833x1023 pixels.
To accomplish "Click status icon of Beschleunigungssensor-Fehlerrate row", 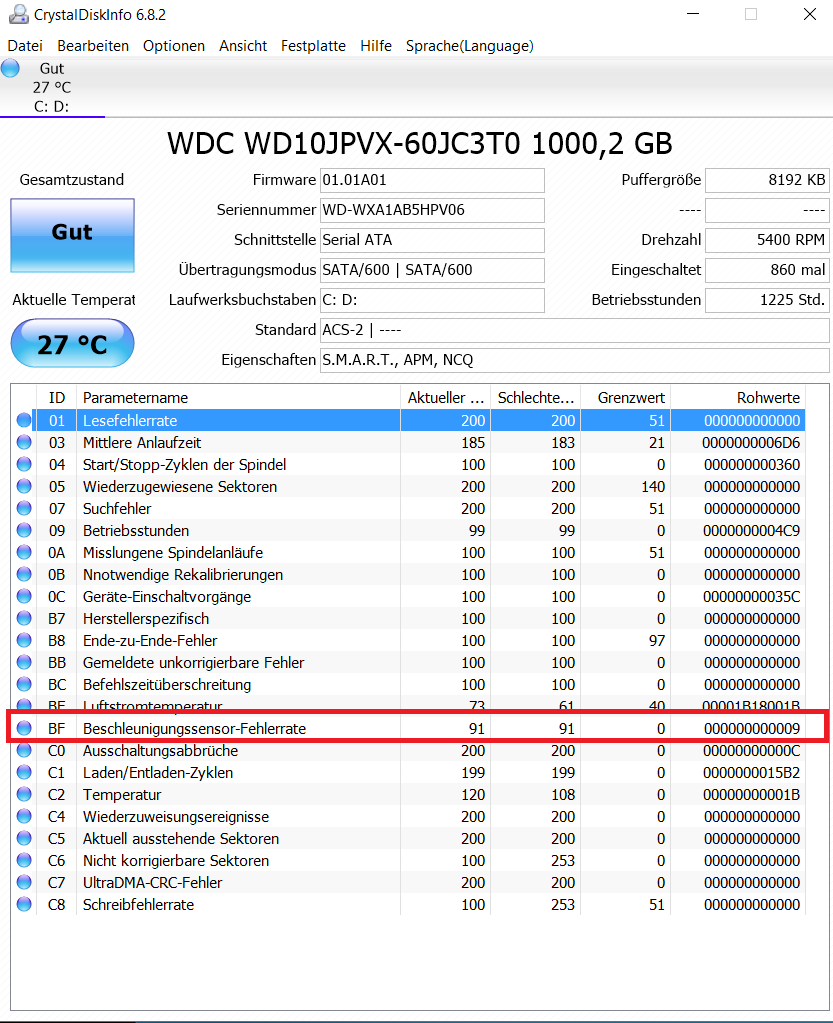I will pos(24,728).
